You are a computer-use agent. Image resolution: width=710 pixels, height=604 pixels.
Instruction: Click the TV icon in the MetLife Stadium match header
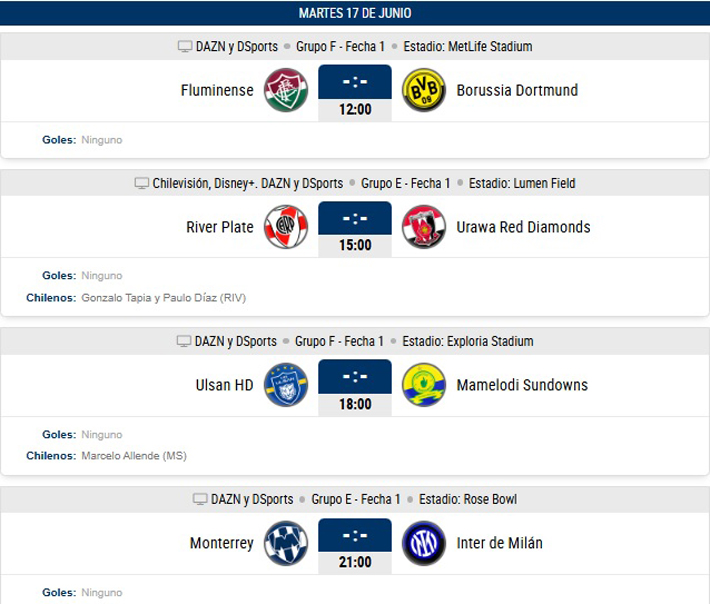tap(185, 47)
